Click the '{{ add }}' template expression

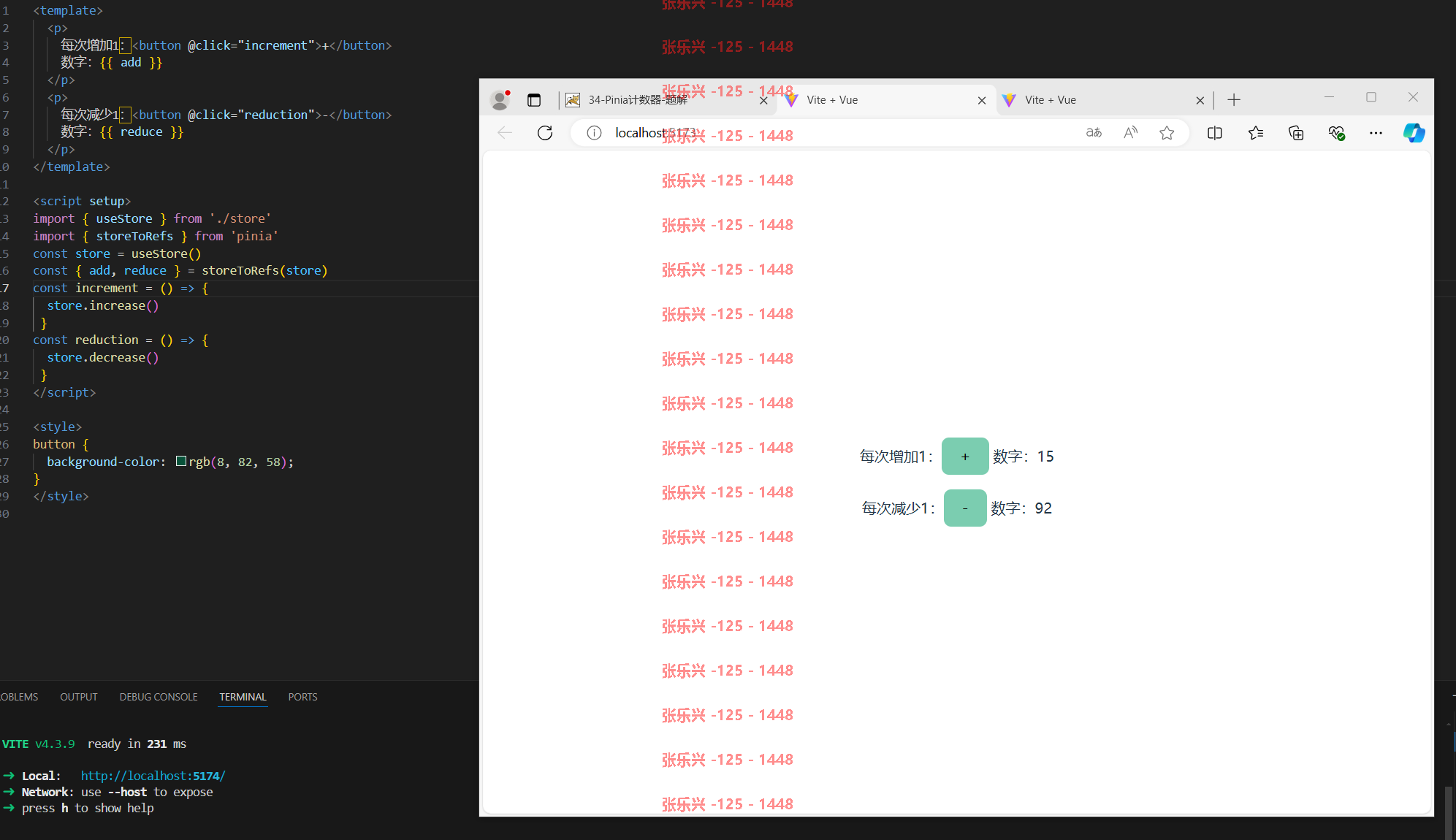click(x=131, y=62)
